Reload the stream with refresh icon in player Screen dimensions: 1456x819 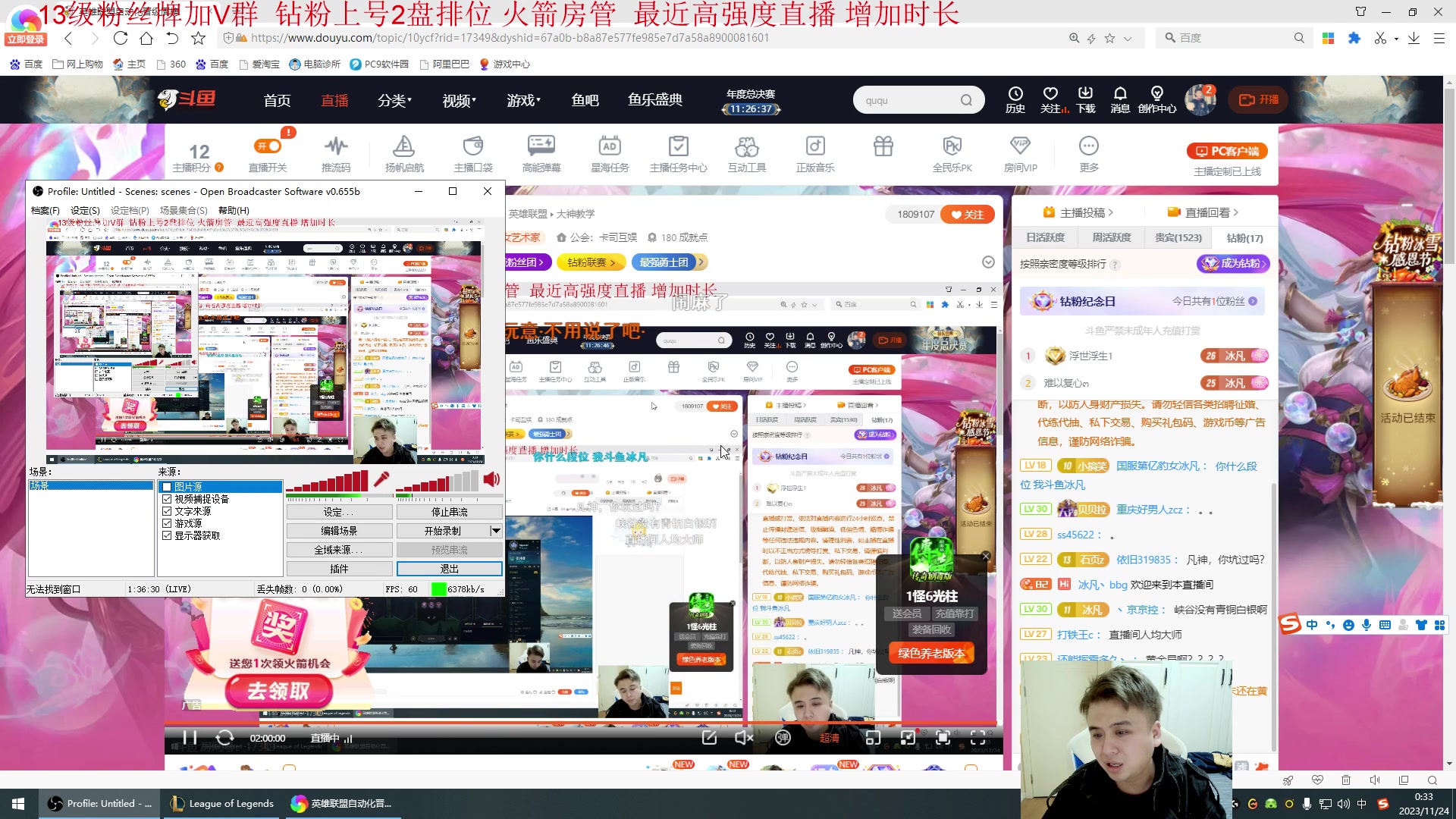(x=224, y=738)
